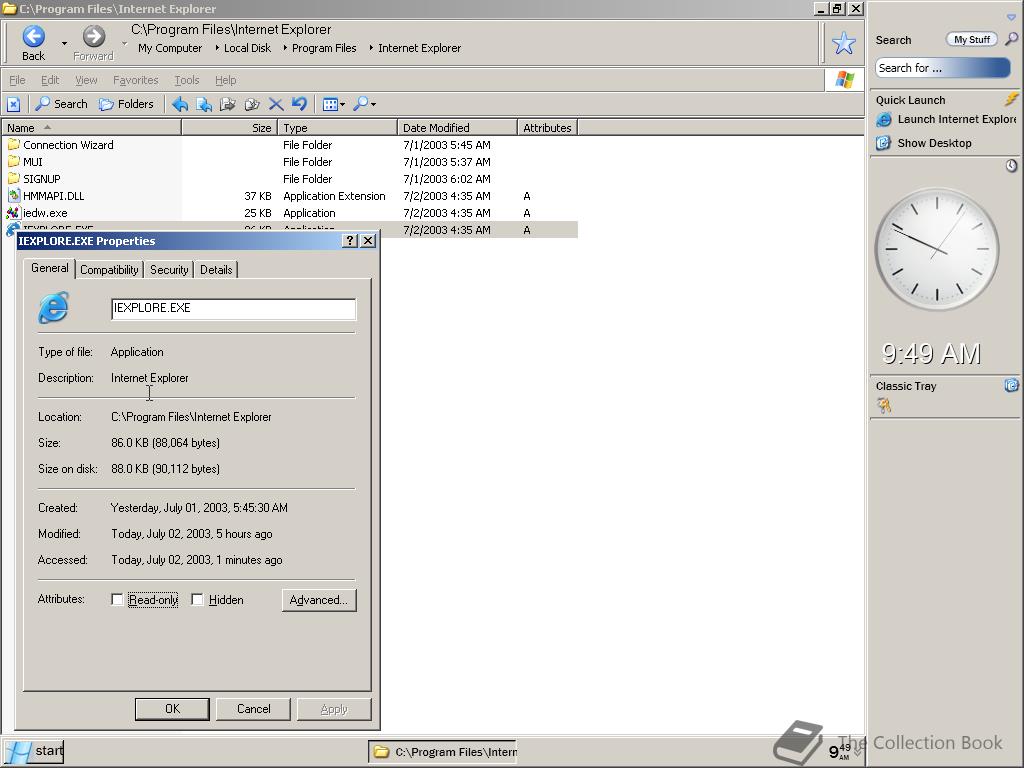This screenshot has height=768, width=1024.
Task: Open the Edit menu
Action: [50, 80]
